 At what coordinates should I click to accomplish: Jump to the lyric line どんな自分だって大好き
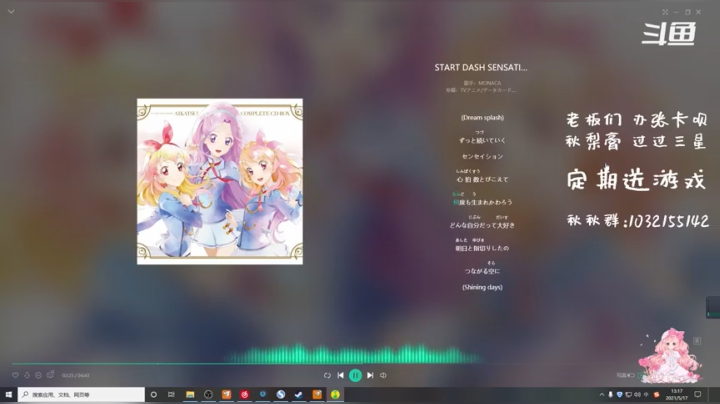482,225
